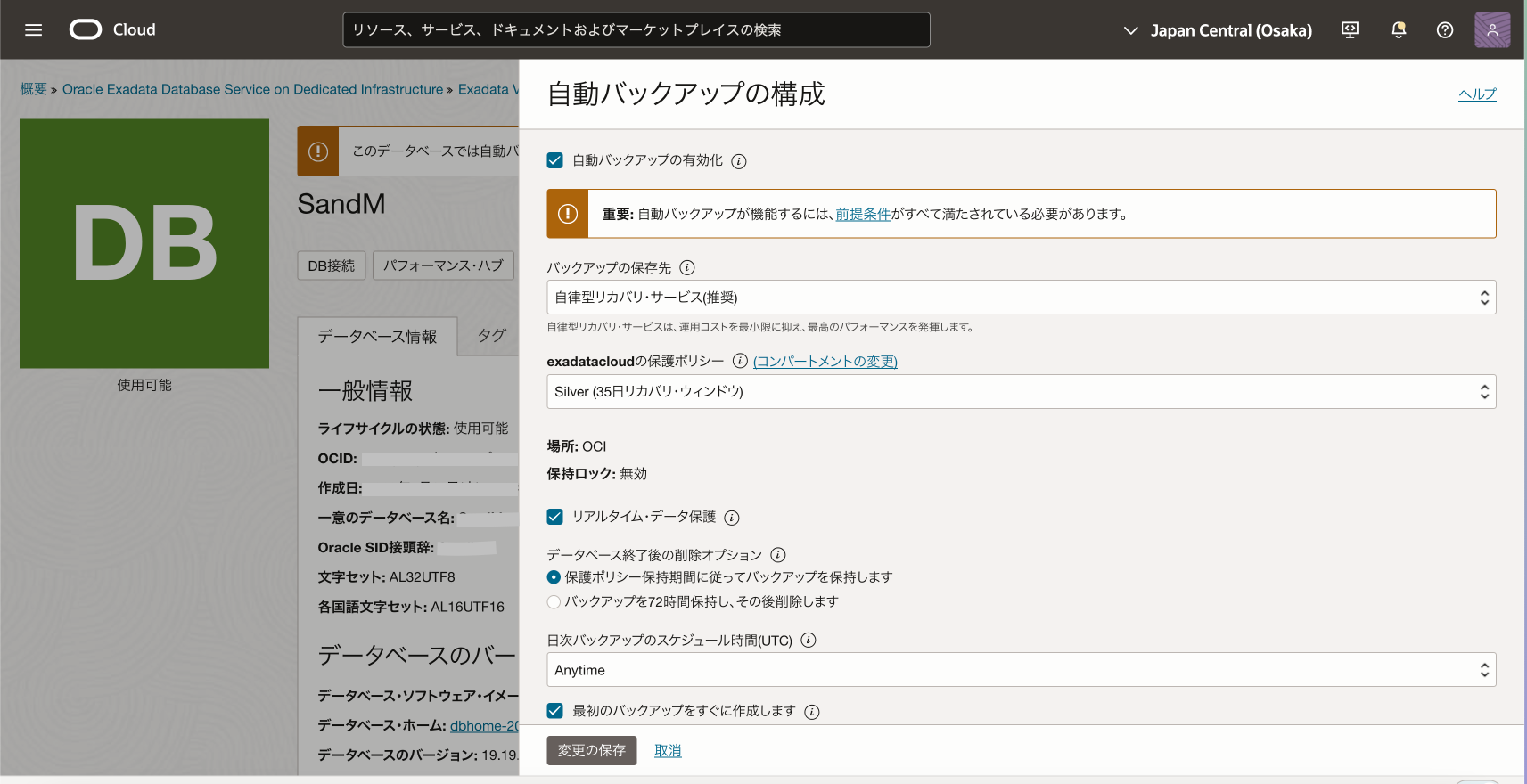Open the help question mark icon

[1444, 30]
